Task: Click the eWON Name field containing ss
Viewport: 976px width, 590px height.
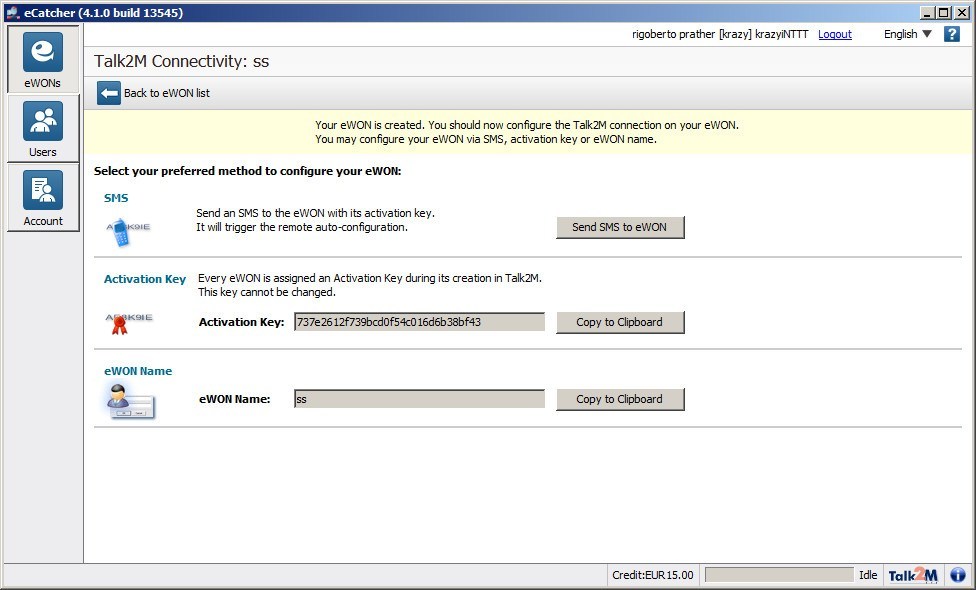Action: point(420,399)
